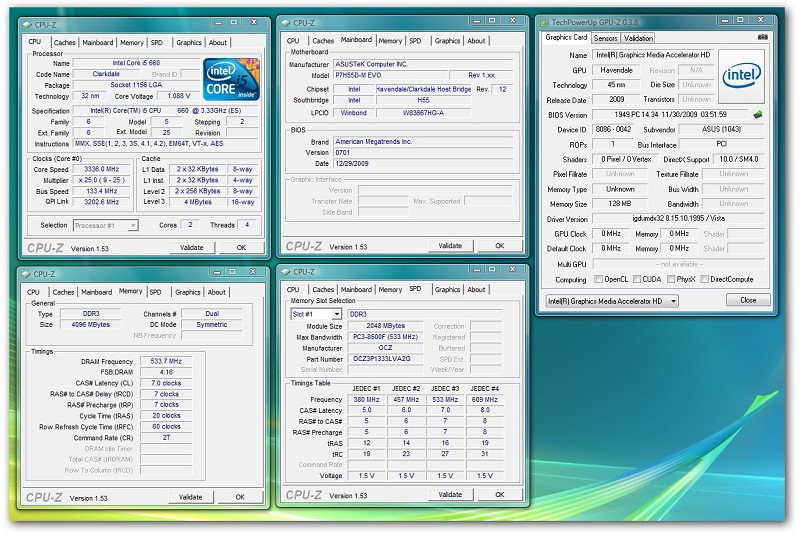Viewport: 800px width, 533px height.
Task: Open the Sensors tab in GPU-Z
Action: (x=606, y=38)
